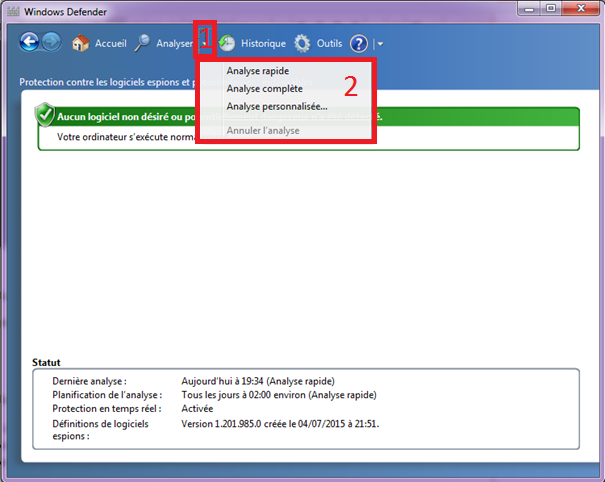Click the Analyser toolbar label
605x482 pixels.
coord(174,44)
